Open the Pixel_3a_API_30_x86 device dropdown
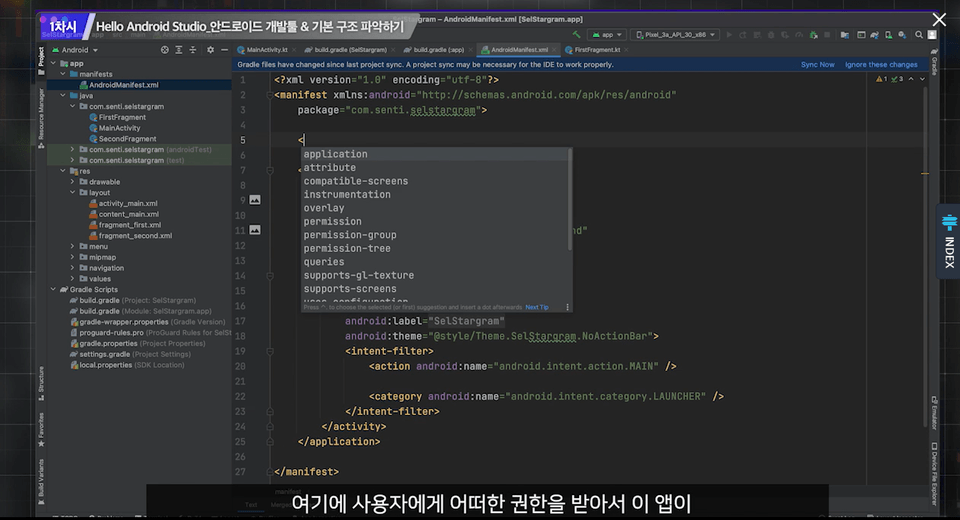The height and width of the screenshot is (520, 960). click(675, 35)
